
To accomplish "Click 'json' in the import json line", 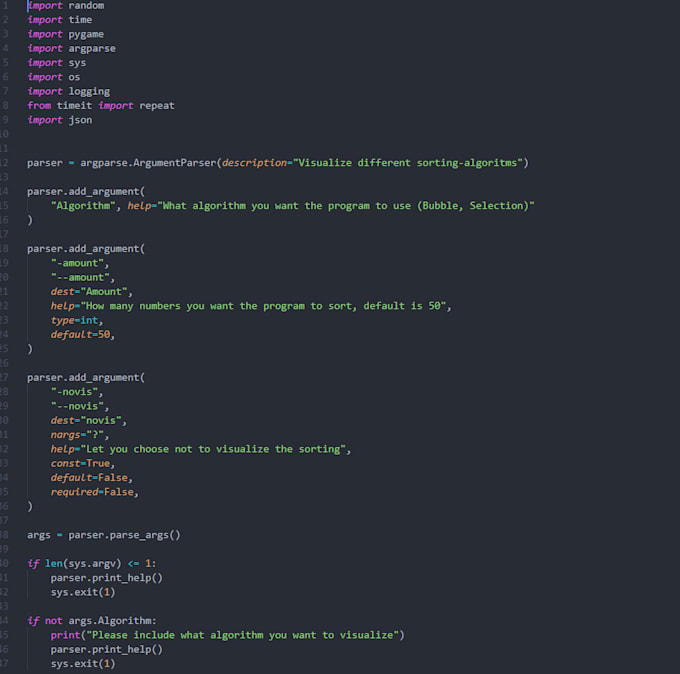I will 80,120.
